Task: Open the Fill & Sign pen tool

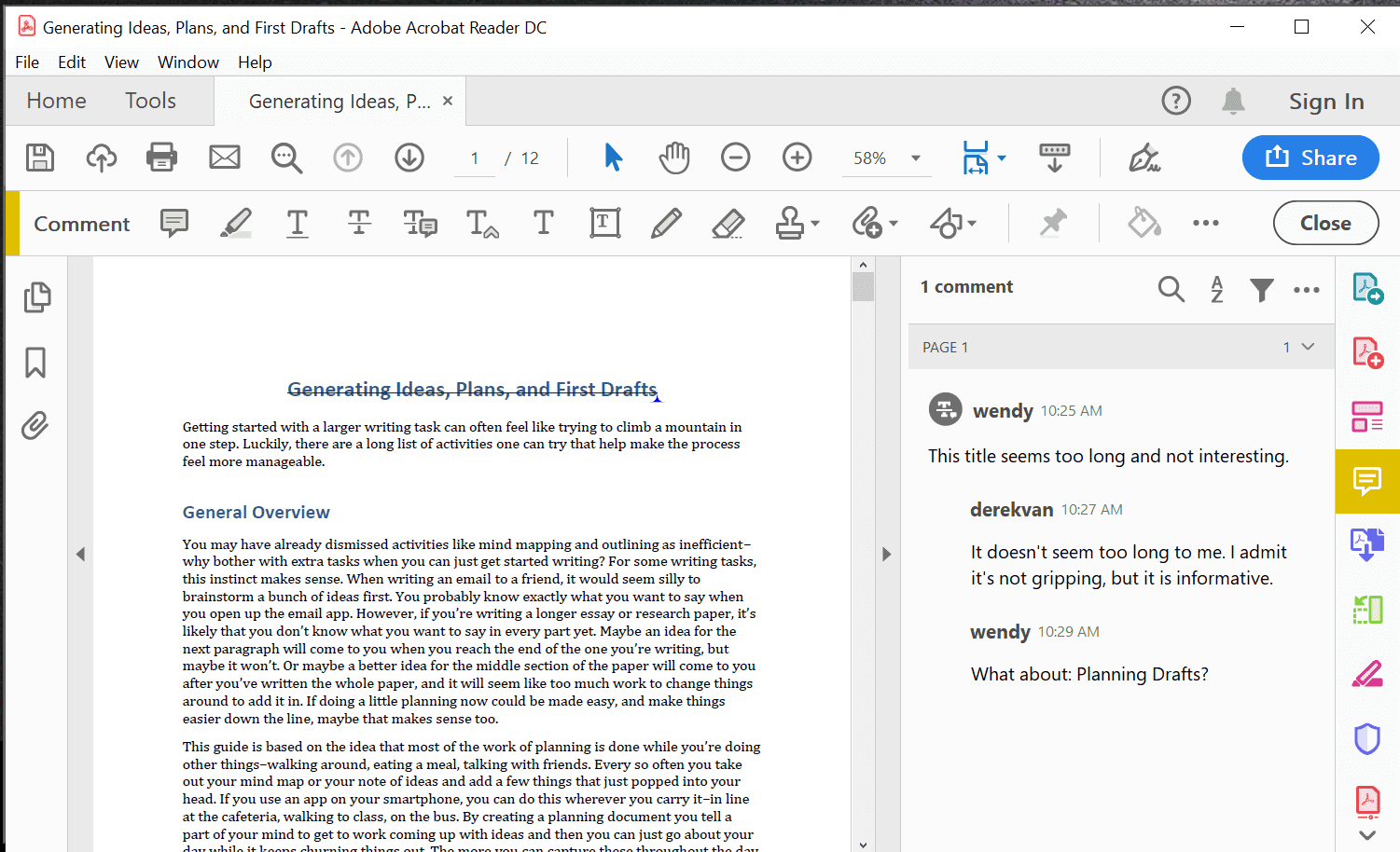Action: [x=1144, y=158]
